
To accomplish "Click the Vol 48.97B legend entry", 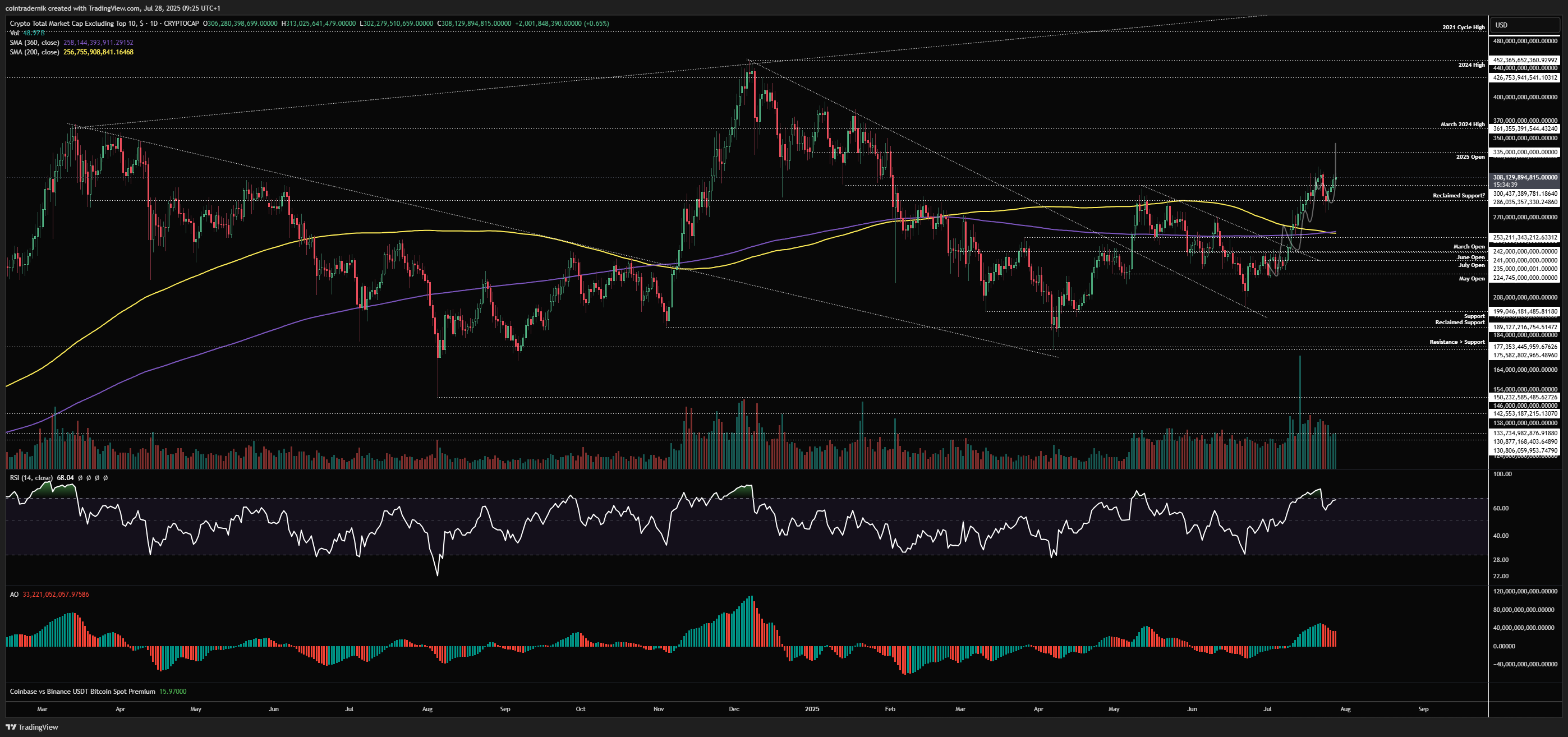I will coord(27,33).
